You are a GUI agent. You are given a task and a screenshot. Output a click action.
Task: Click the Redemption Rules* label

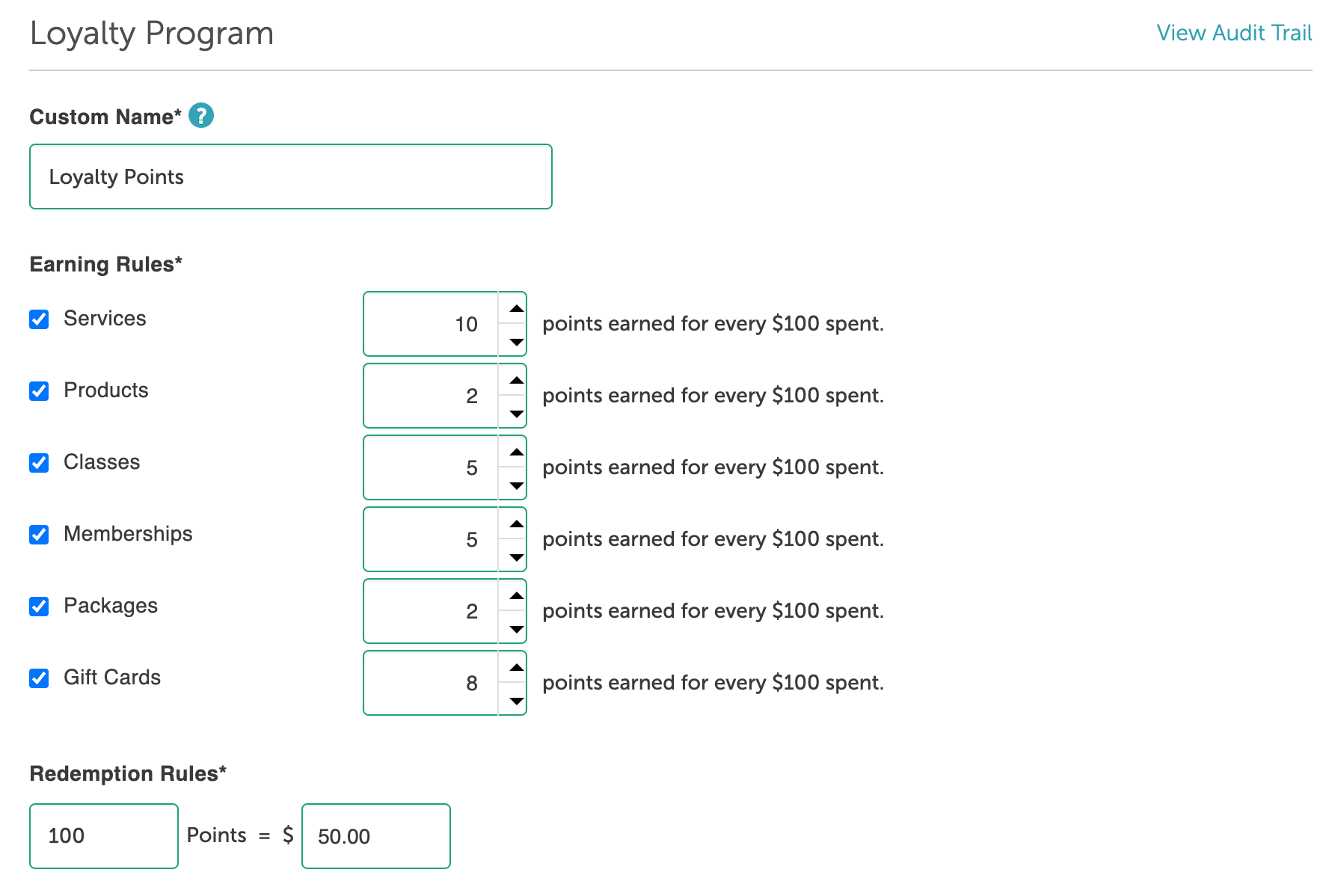pos(128,773)
